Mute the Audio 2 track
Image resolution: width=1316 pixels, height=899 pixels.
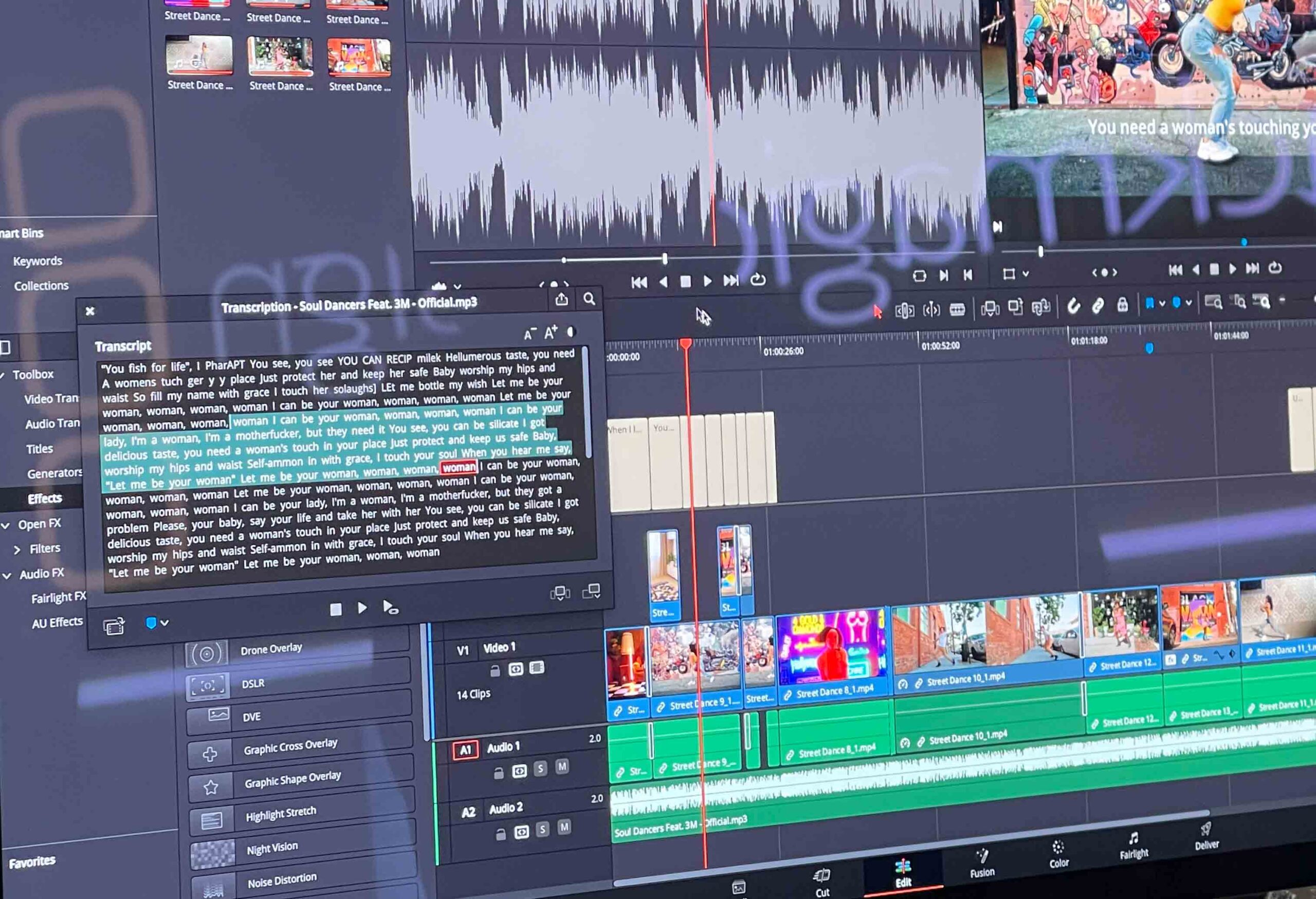click(564, 827)
